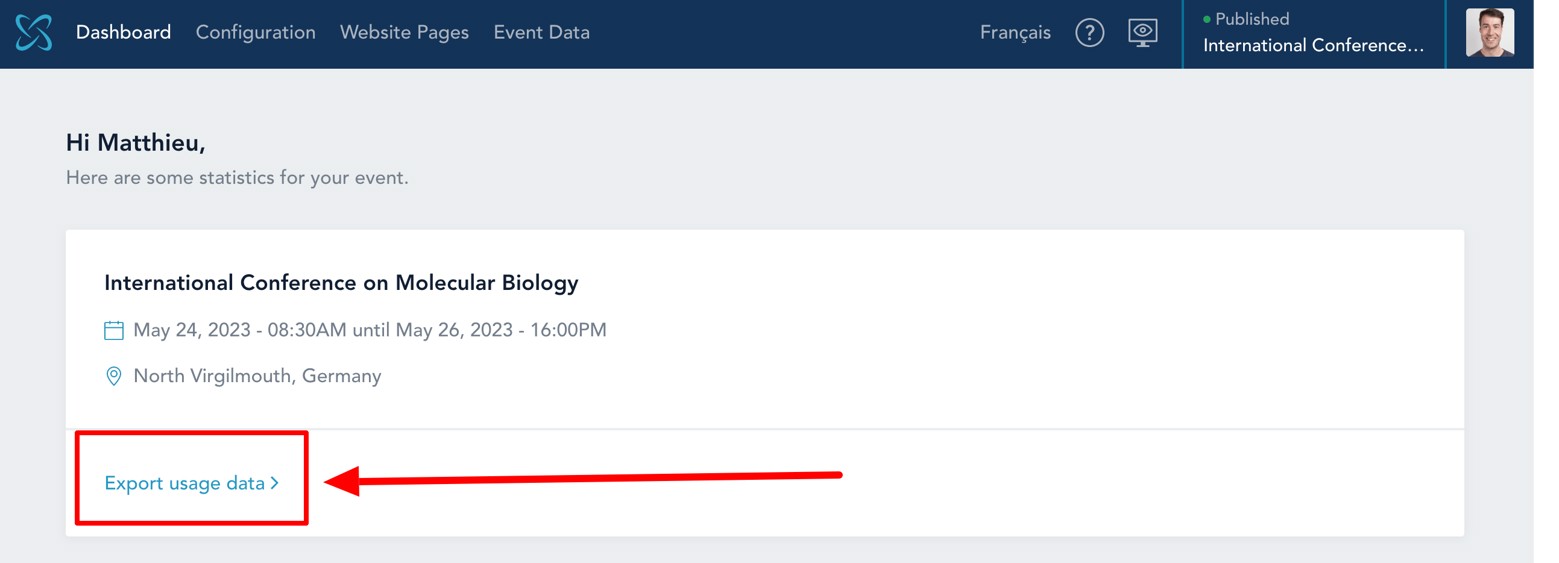Open the Configuration menu item
Viewport: 1559px width, 563px height.
point(255,33)
